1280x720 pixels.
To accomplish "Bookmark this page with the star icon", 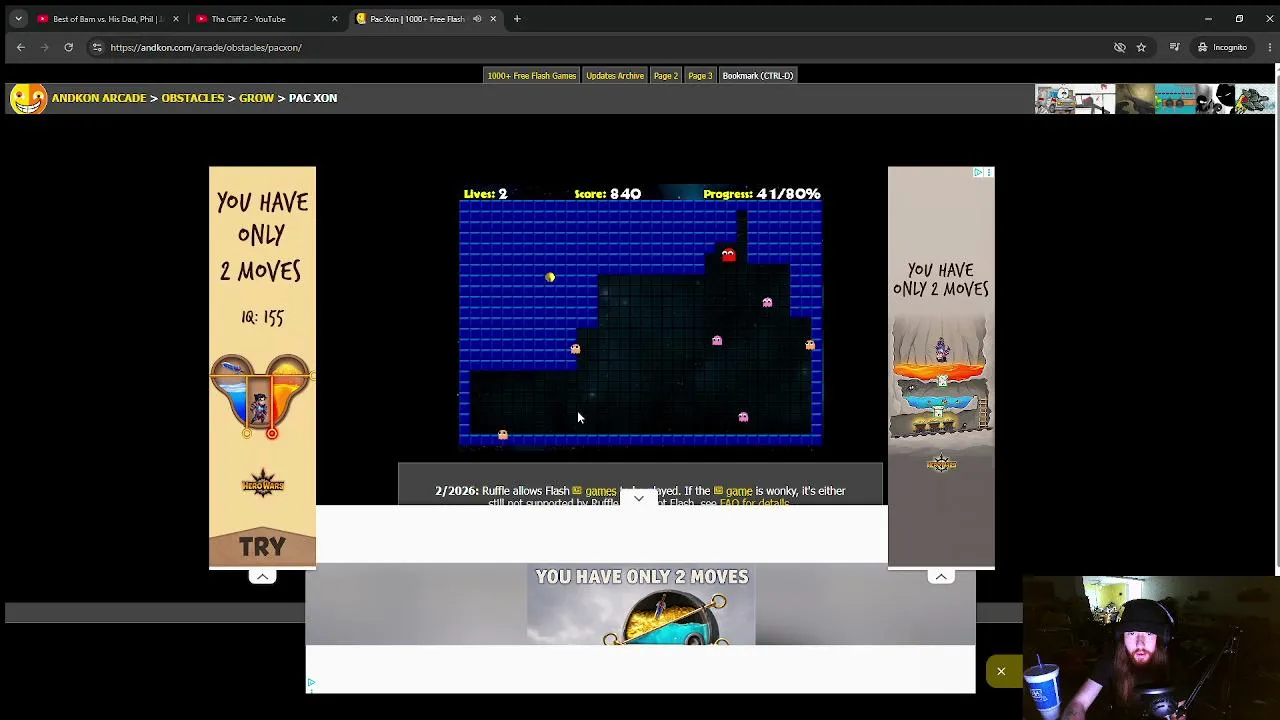I will (1141, 47).
